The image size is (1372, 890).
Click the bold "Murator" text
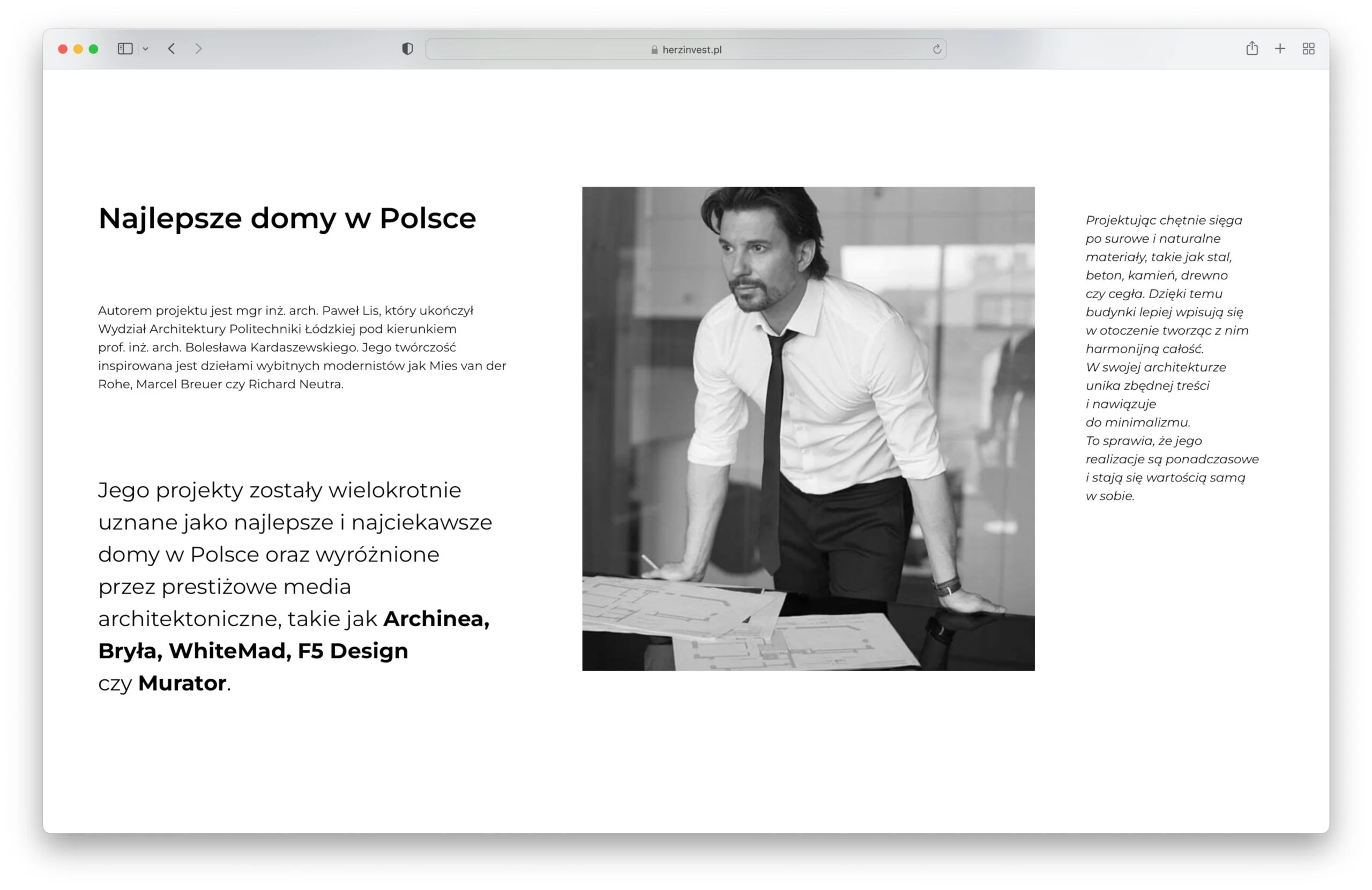[182, 683]
